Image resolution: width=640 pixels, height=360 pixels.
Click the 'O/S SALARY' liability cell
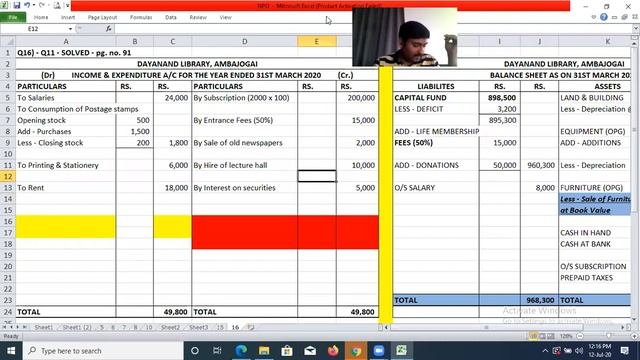click(436, 188)
